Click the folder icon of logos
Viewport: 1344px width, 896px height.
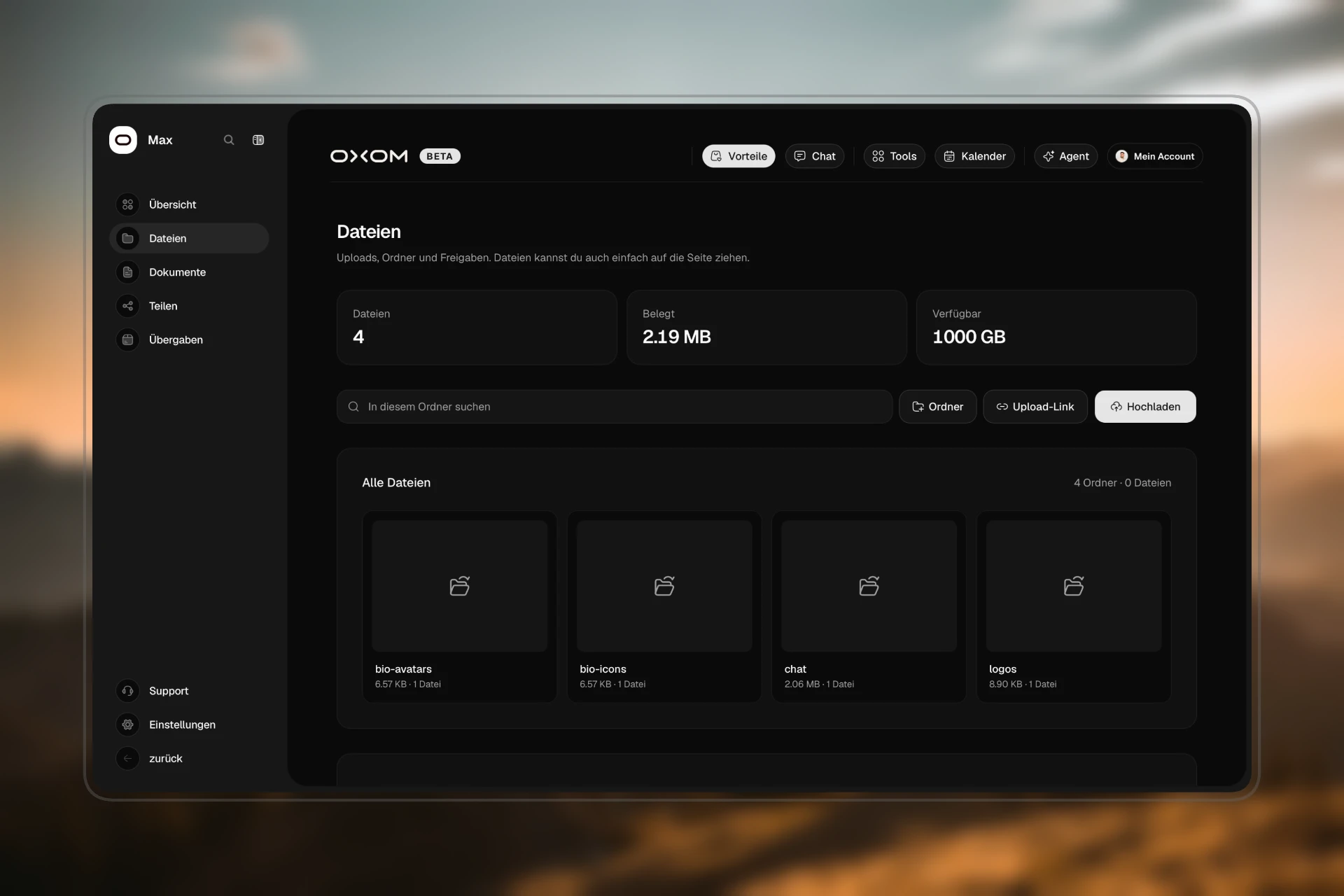point(1074,586)
